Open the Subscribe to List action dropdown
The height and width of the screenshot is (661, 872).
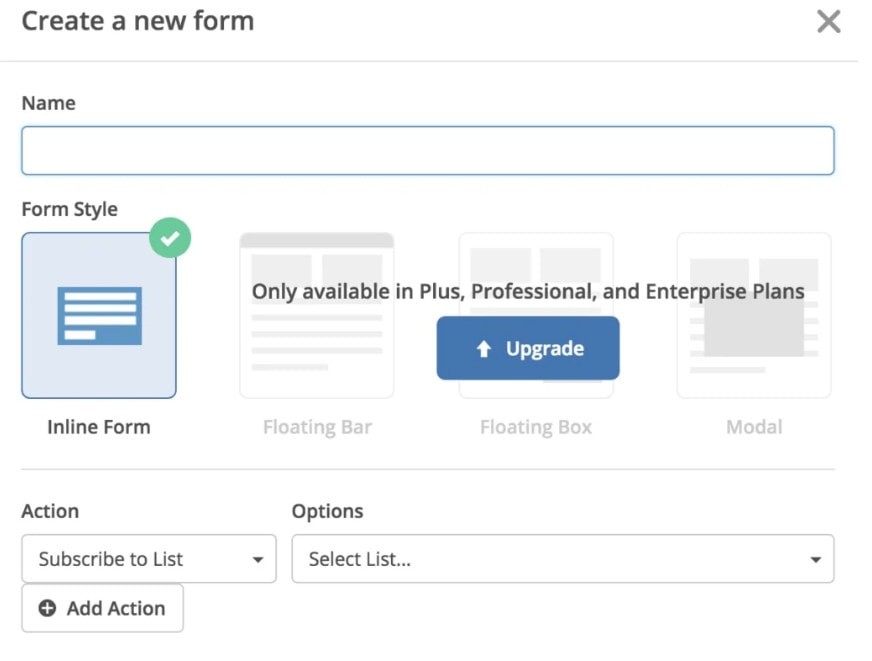[x=148, y=559]
